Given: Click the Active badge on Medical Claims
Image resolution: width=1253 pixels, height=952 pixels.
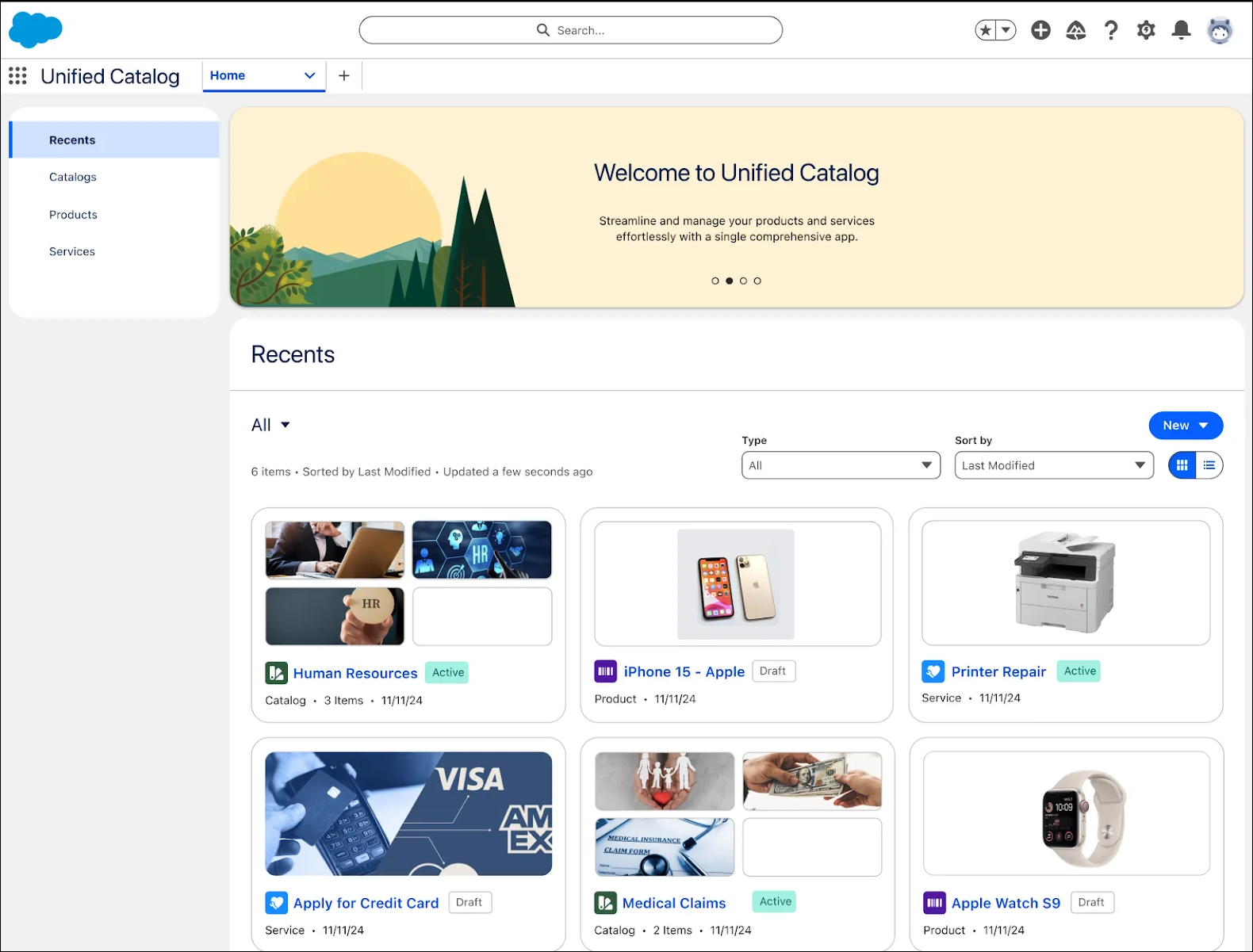Looking at the screenshot, I should pyautogui.click(x=775, y=901).
